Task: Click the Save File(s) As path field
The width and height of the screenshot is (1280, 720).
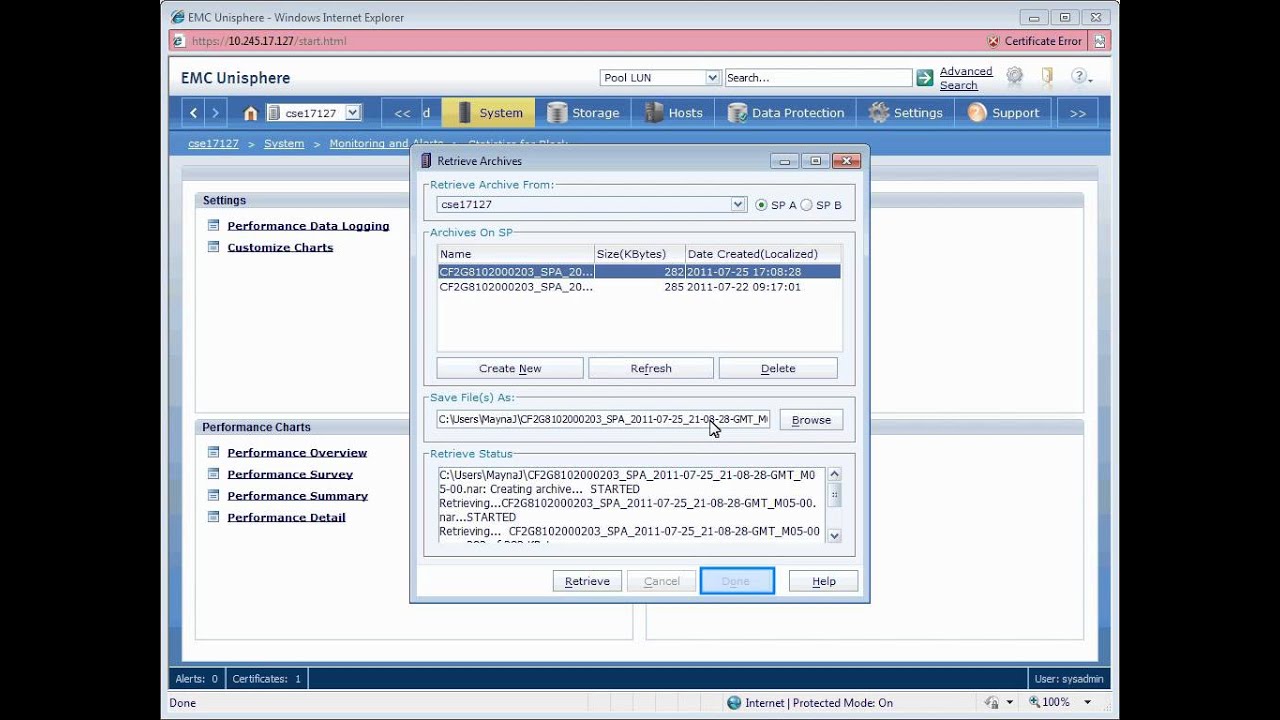Action: 603,419
